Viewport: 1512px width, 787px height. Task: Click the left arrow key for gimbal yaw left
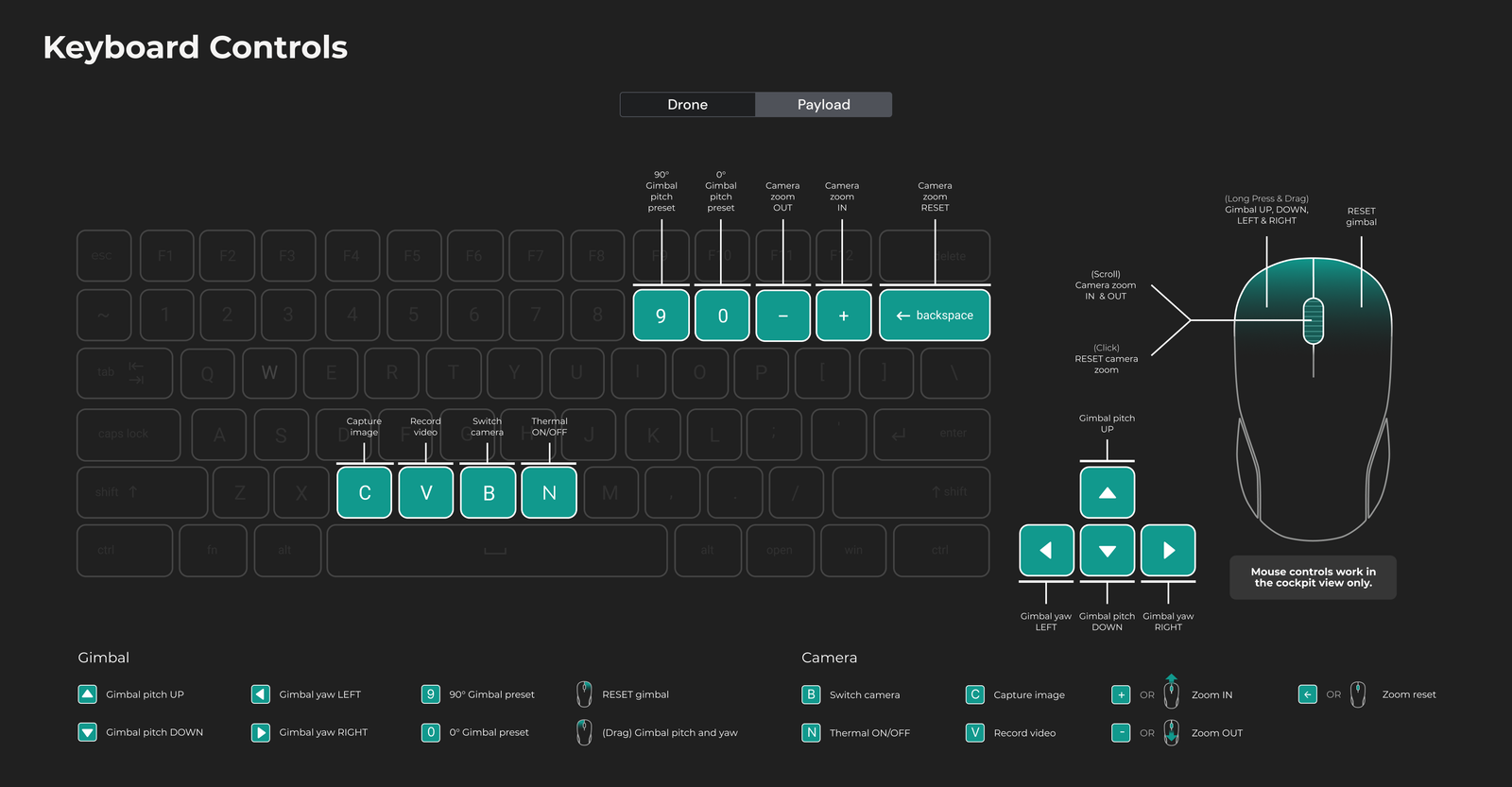coord(1046,551)
